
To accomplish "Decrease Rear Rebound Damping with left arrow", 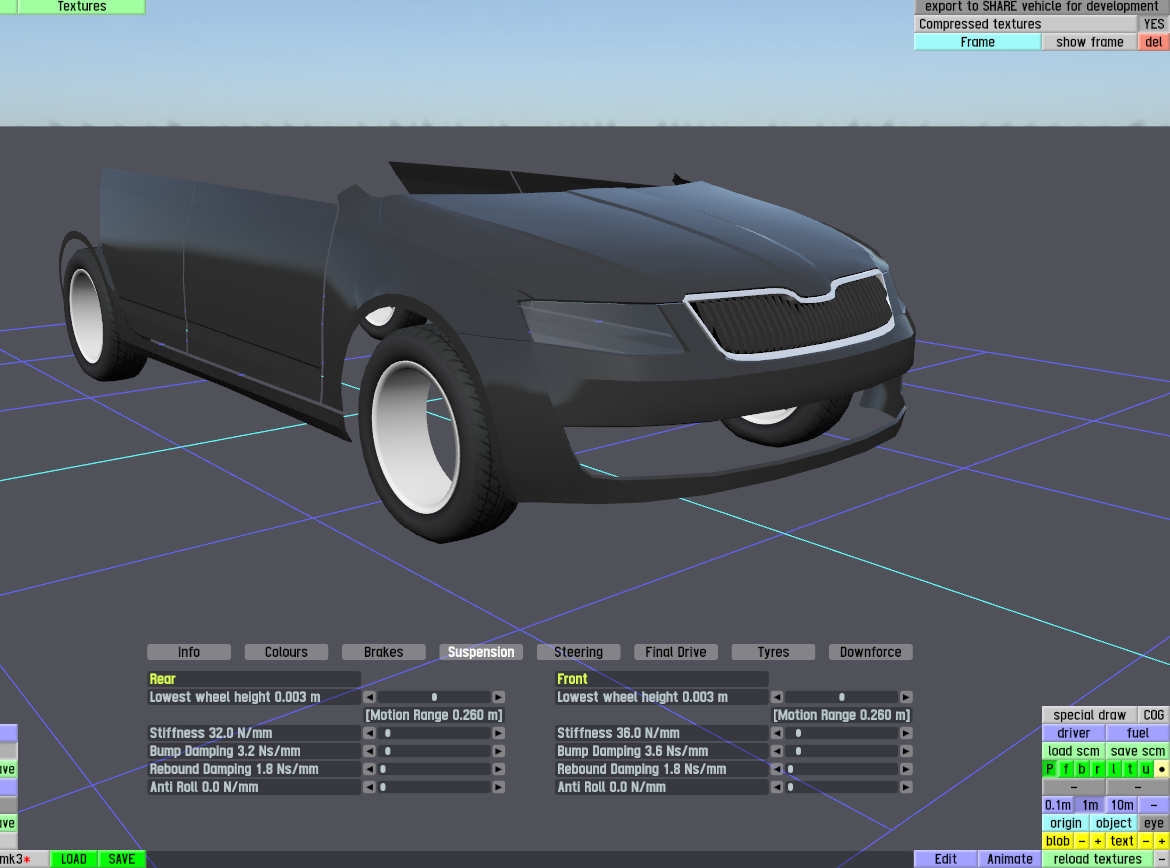I will pyautogui.click(x=369, y=769).
